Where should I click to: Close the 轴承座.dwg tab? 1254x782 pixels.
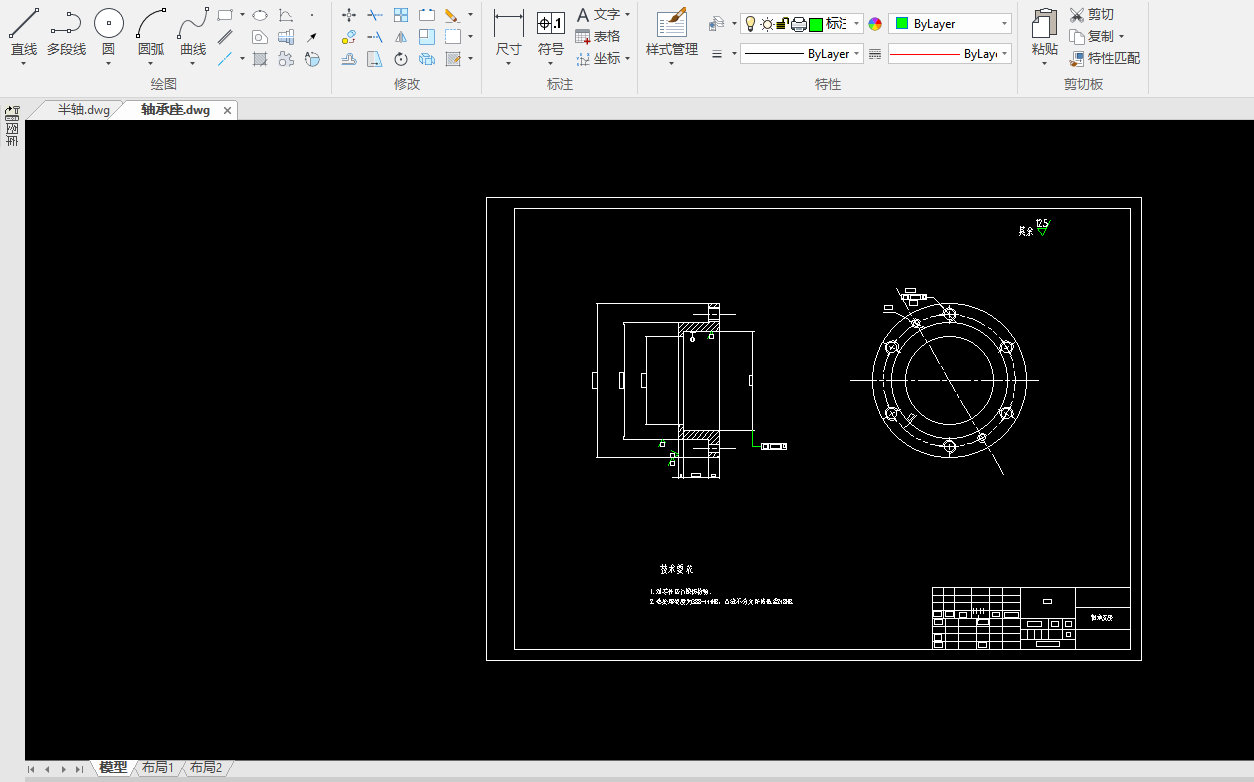point(228,110)
